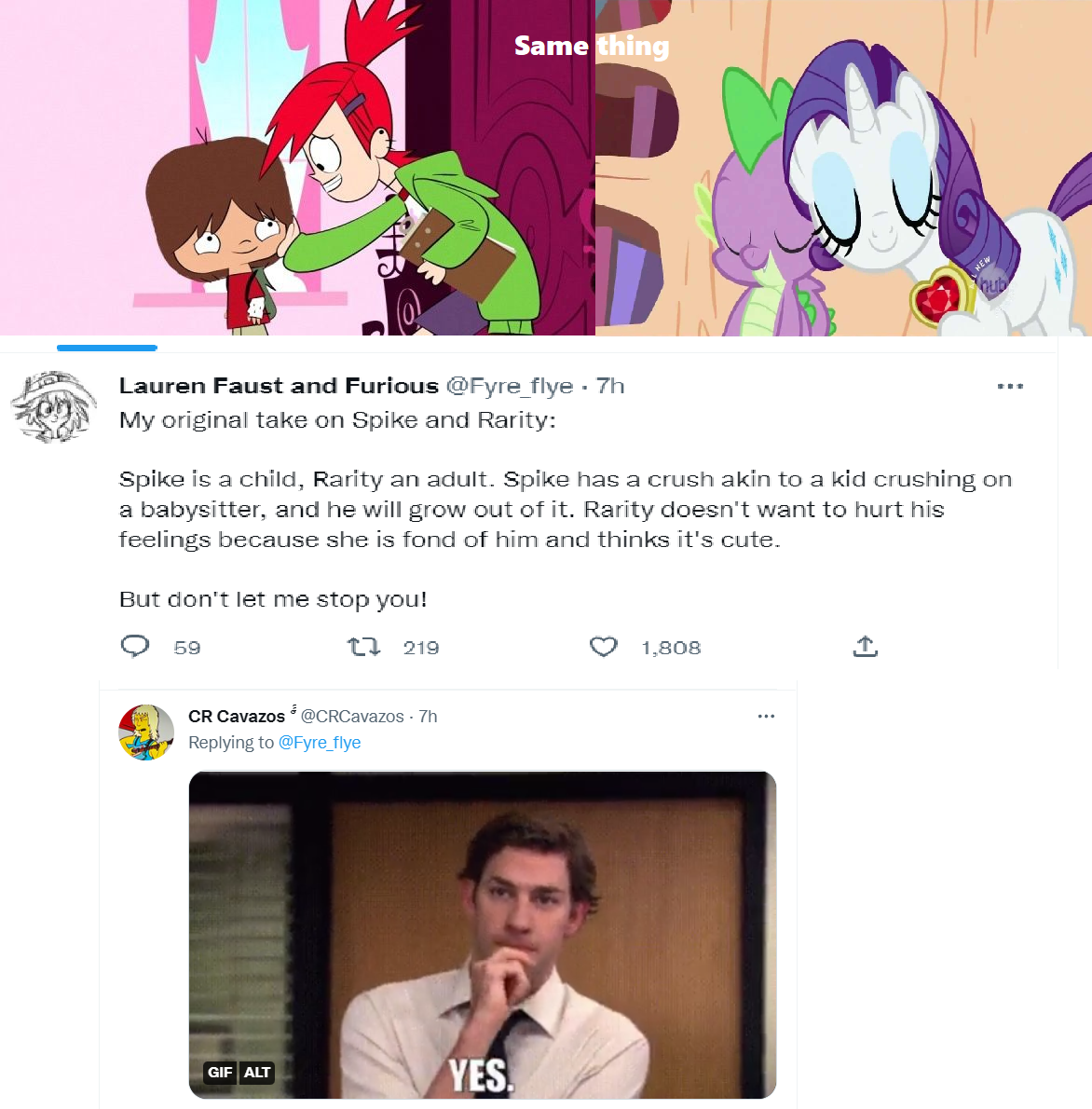1092x1109 pixels.
Task: View ALT text of the Office GIF
Action: tap(257, 1073)
